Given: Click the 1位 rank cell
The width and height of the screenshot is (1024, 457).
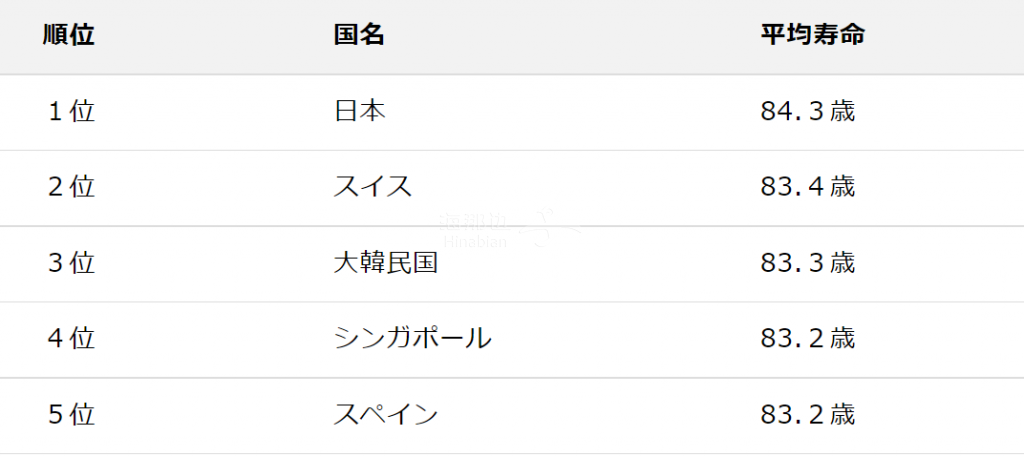Looking at the screenshot, I should pos(71,112).
